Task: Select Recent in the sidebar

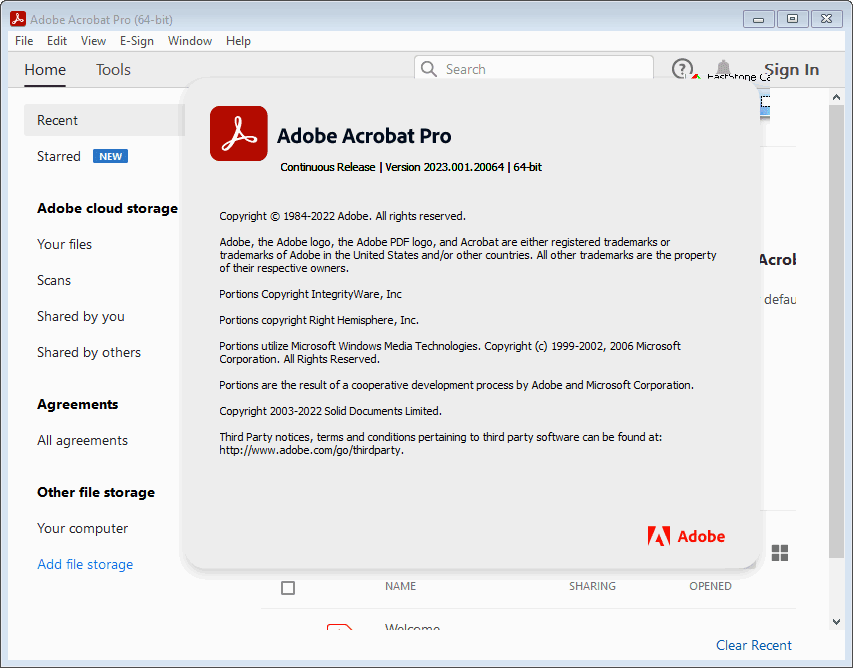Action: point(104,120)
